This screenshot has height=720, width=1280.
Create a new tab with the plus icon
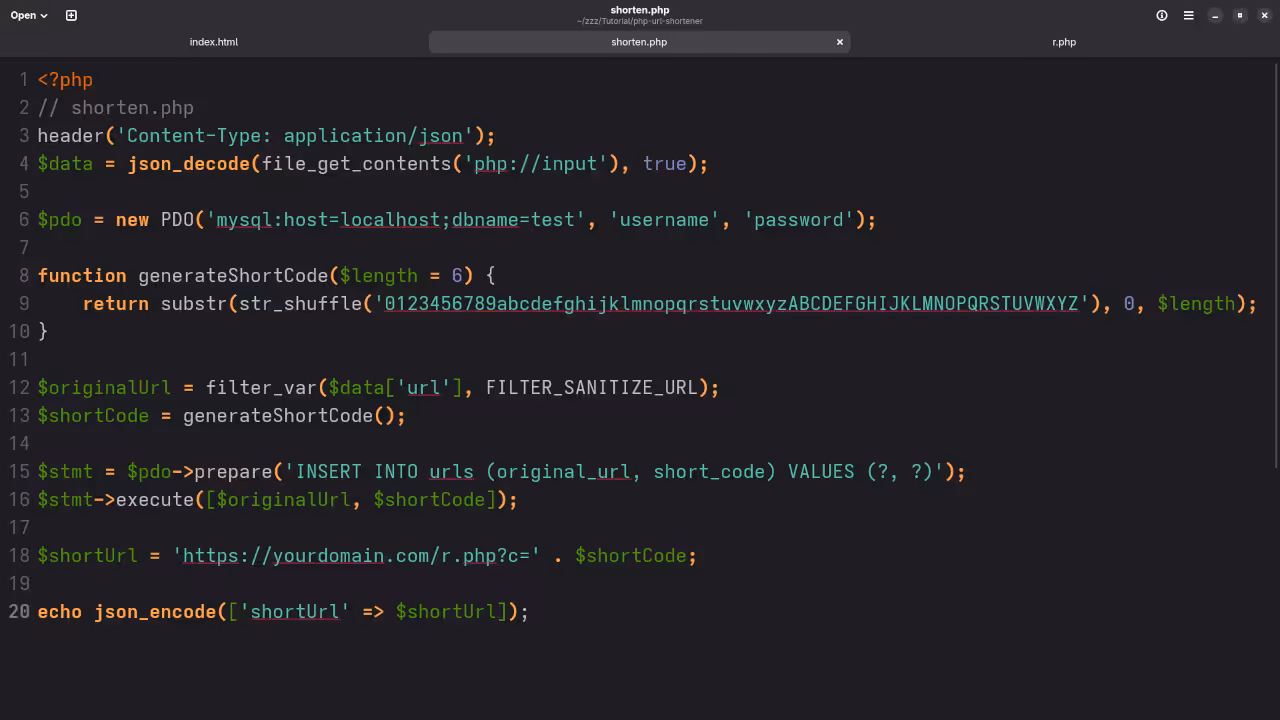pos(69,15)
